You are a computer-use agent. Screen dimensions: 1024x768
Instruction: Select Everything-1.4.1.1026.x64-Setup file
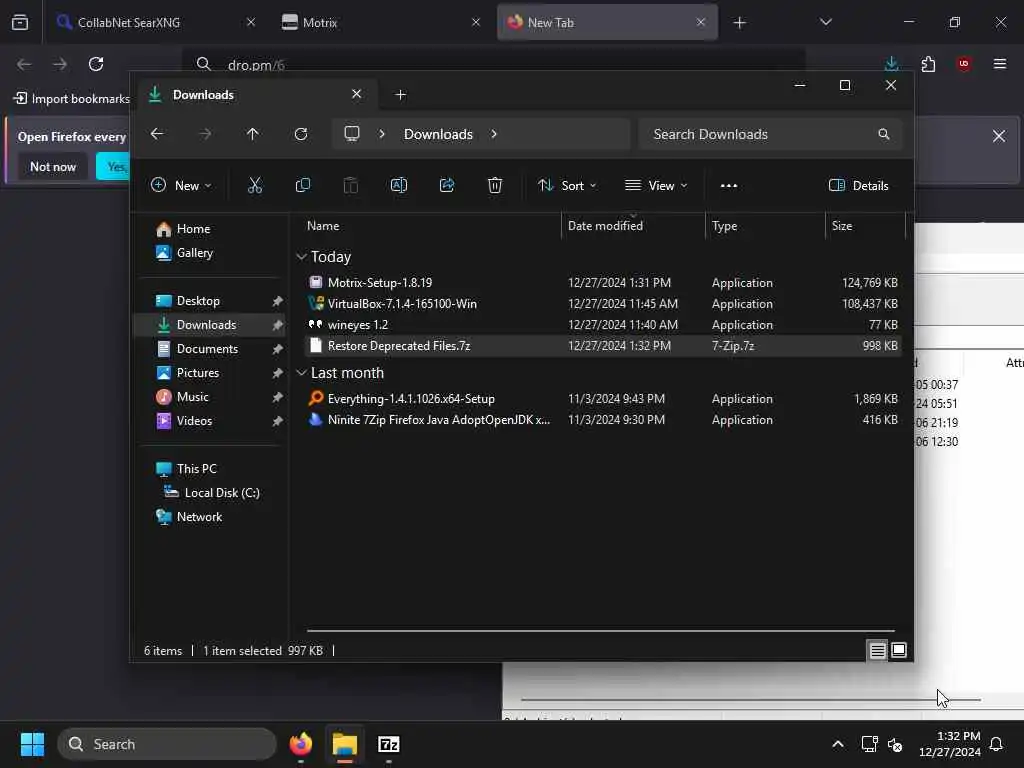603,399
